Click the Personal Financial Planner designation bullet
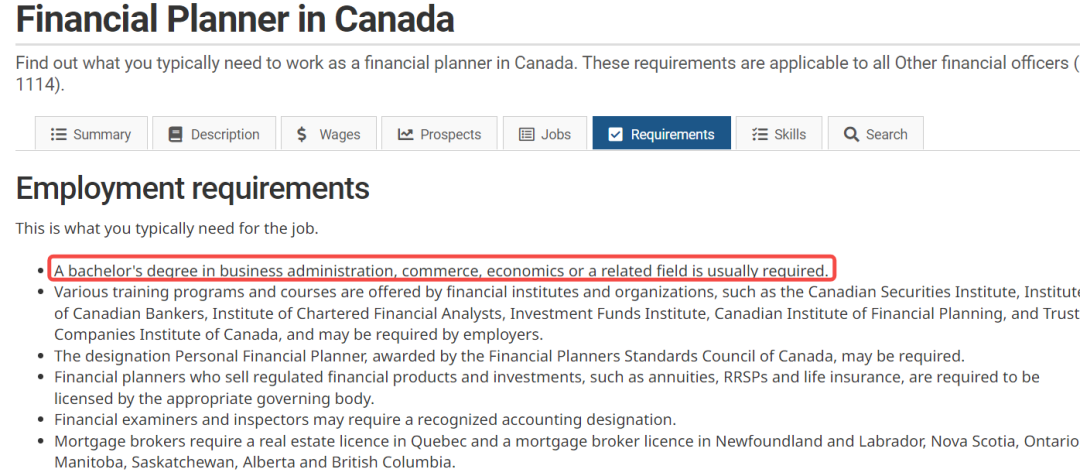 510,357
